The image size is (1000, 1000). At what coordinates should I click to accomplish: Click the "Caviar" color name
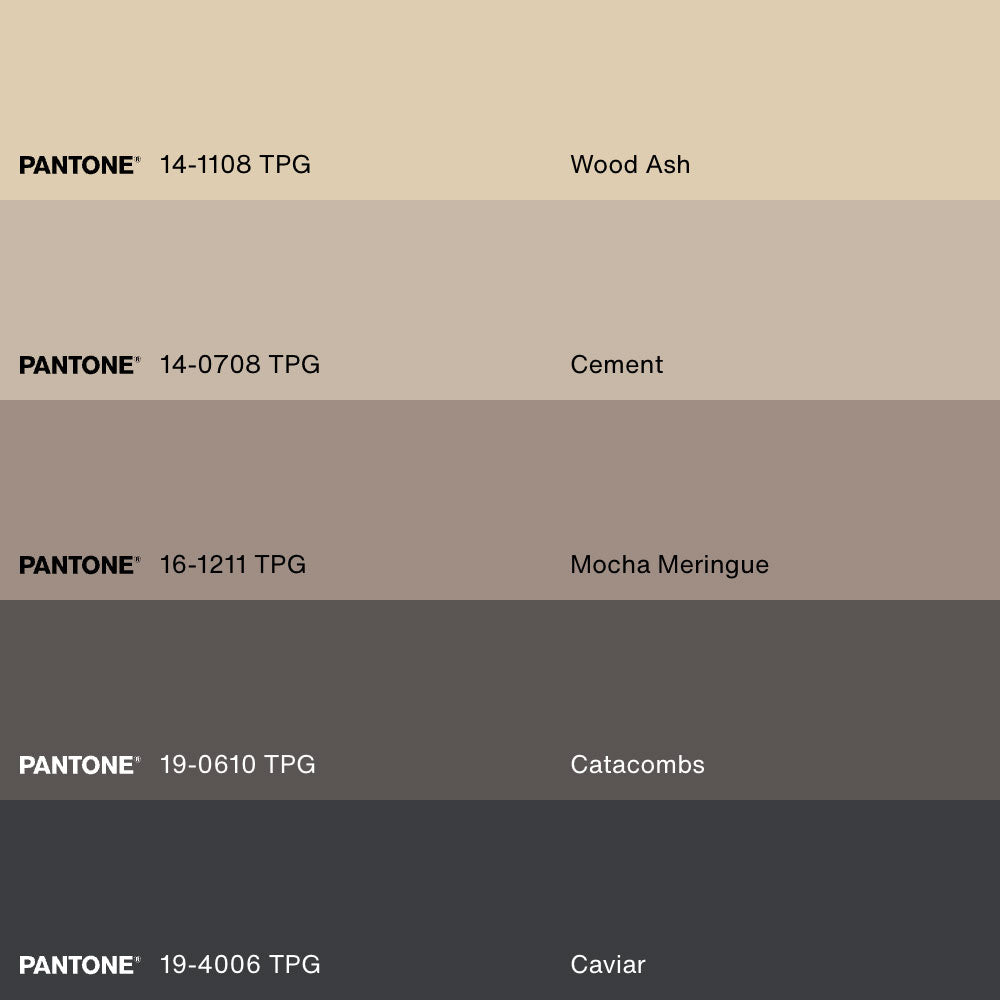[x=608, y=965]
